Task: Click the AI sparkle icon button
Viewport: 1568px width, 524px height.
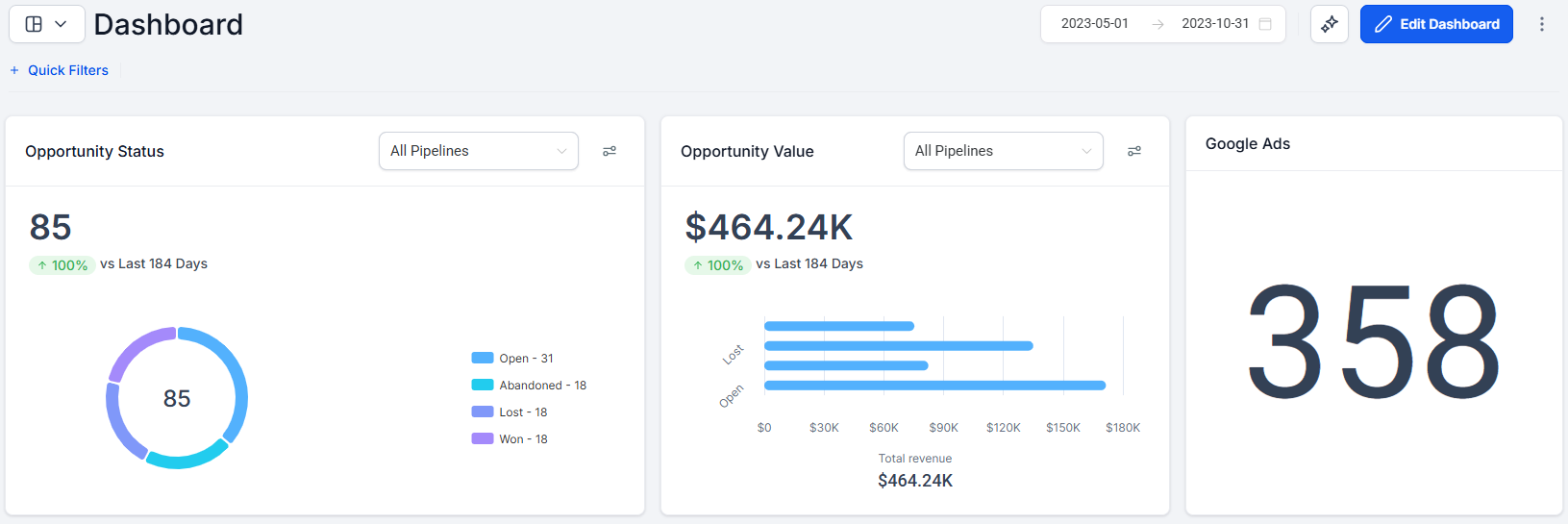Action: (1330, 24)
